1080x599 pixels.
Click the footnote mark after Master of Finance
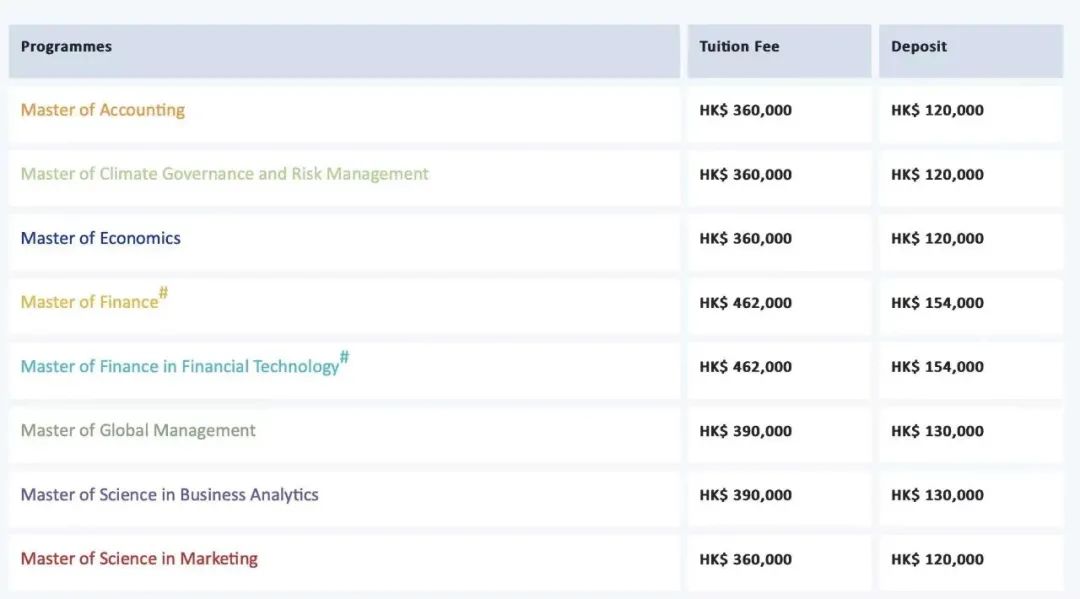tap(163, 294)
